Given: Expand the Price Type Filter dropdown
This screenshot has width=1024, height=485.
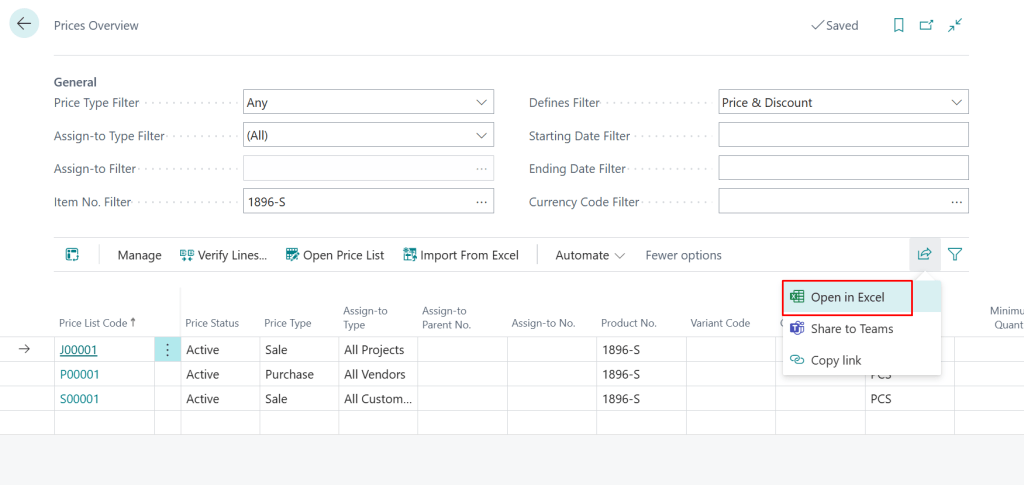Looking at the screenshot, I should click(481, 102).
